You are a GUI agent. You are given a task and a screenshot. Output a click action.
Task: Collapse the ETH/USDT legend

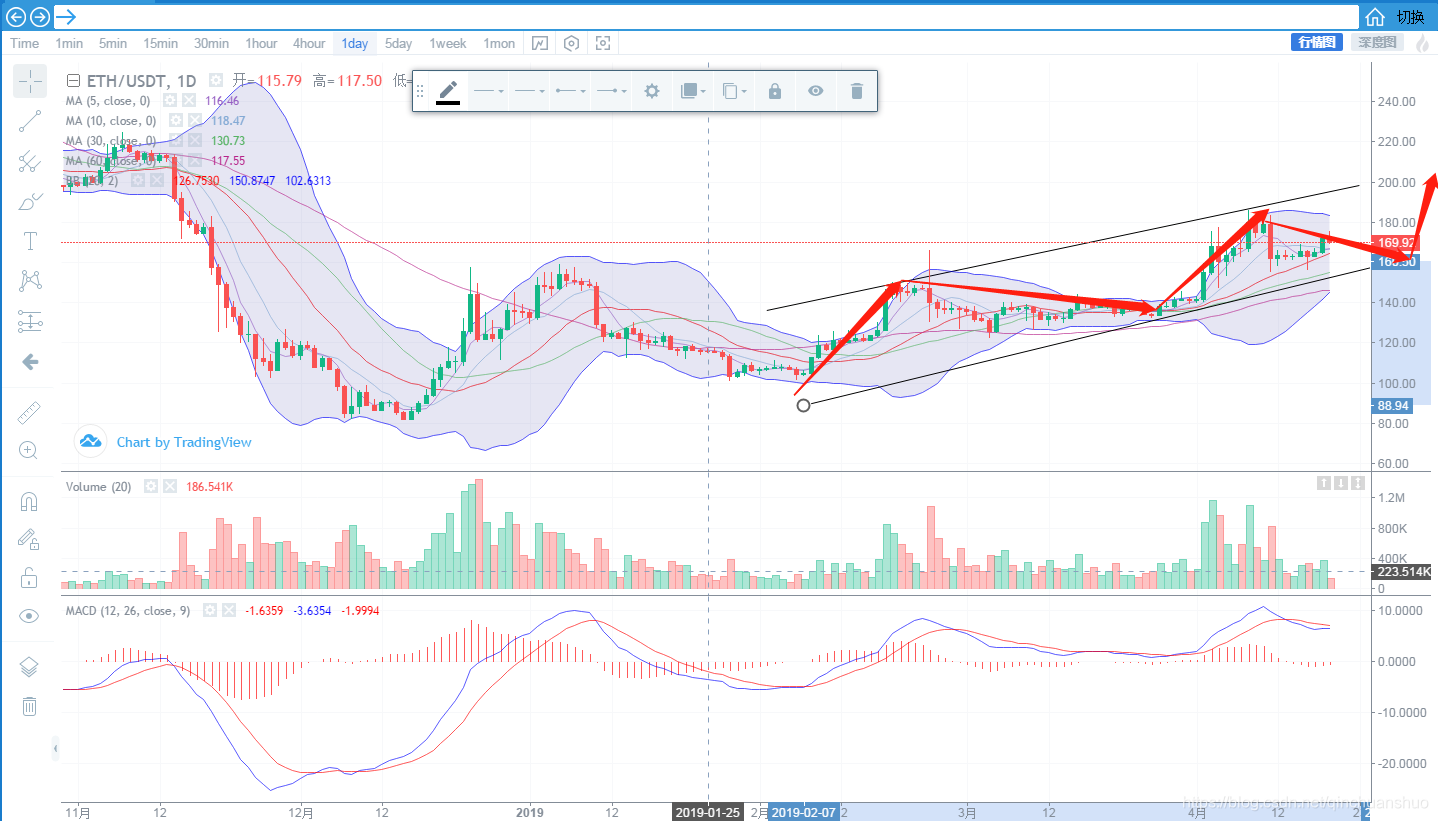click(x=72, y=81)
